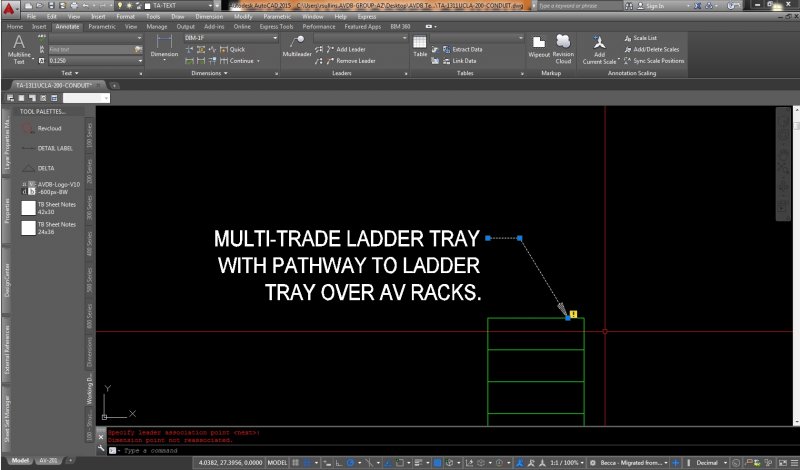Insert a Table from the ribbon

(x=420, y=47)
